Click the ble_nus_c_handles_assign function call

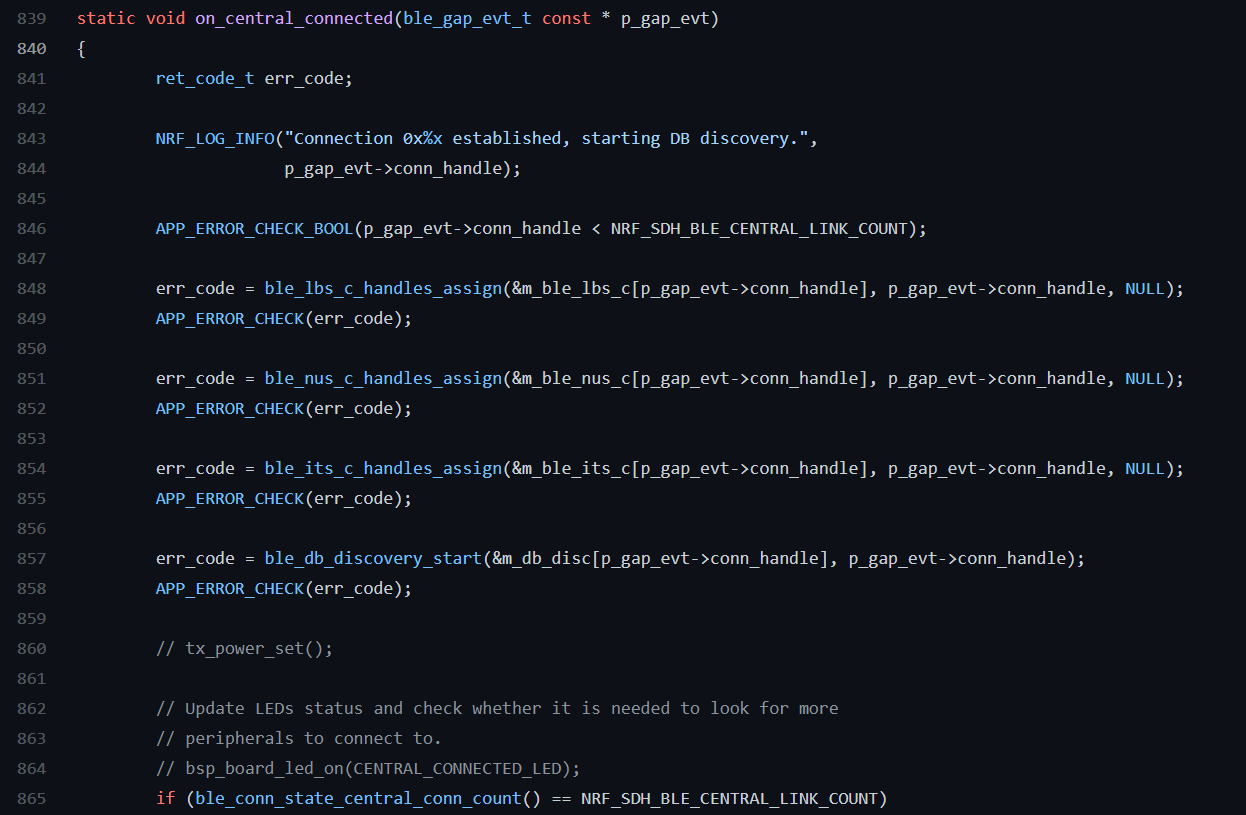pyautogui.click(x=383, y=379)
